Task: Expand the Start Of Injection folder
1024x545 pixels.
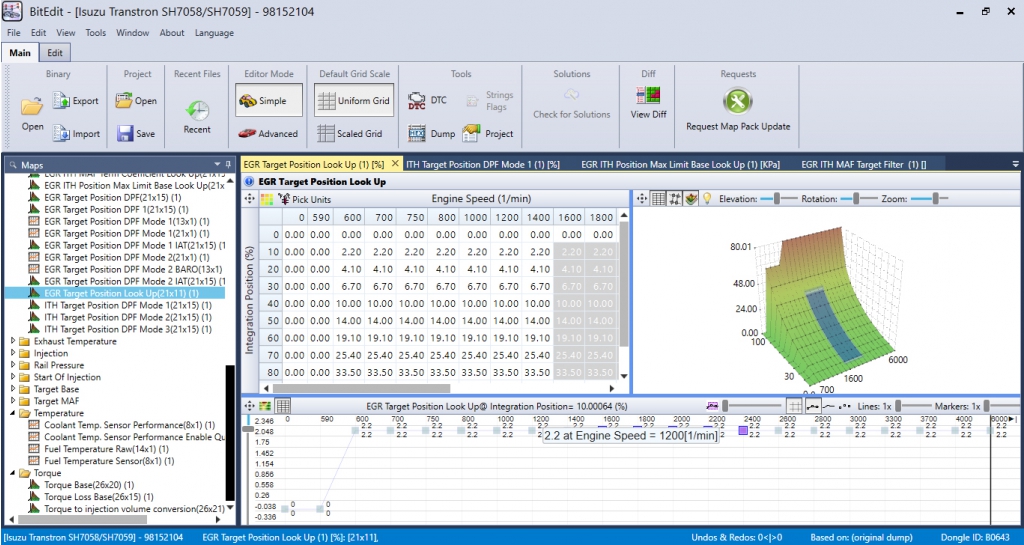Action: pos(13,377)
